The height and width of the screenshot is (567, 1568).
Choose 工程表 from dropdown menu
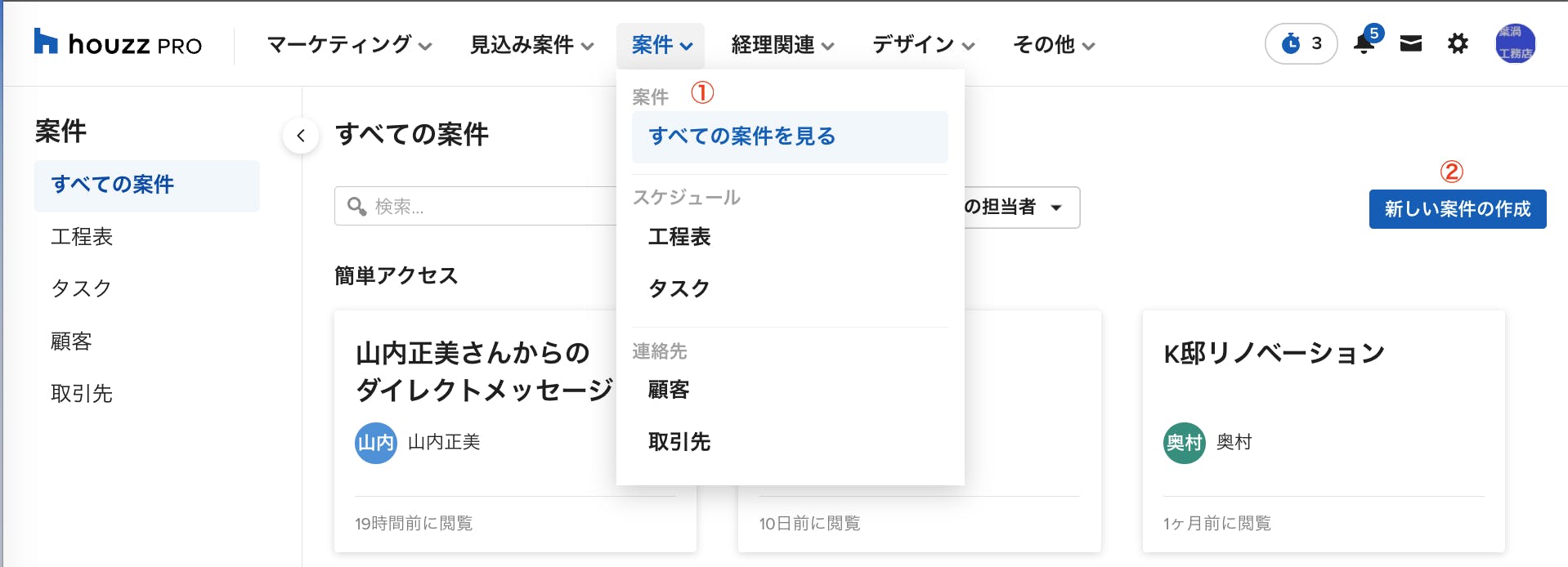[679, 237]
